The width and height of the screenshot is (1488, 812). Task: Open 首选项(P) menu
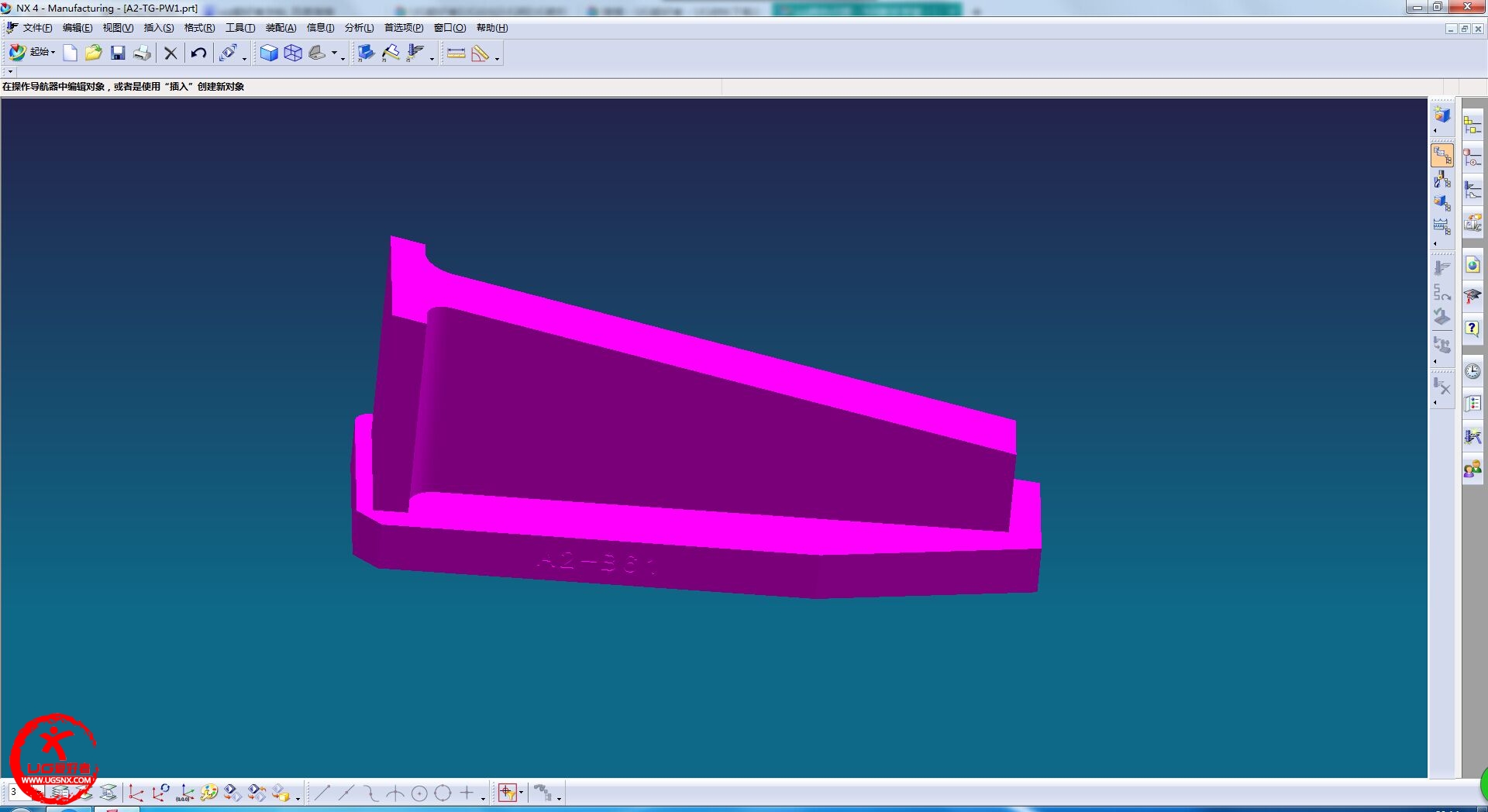404,28
